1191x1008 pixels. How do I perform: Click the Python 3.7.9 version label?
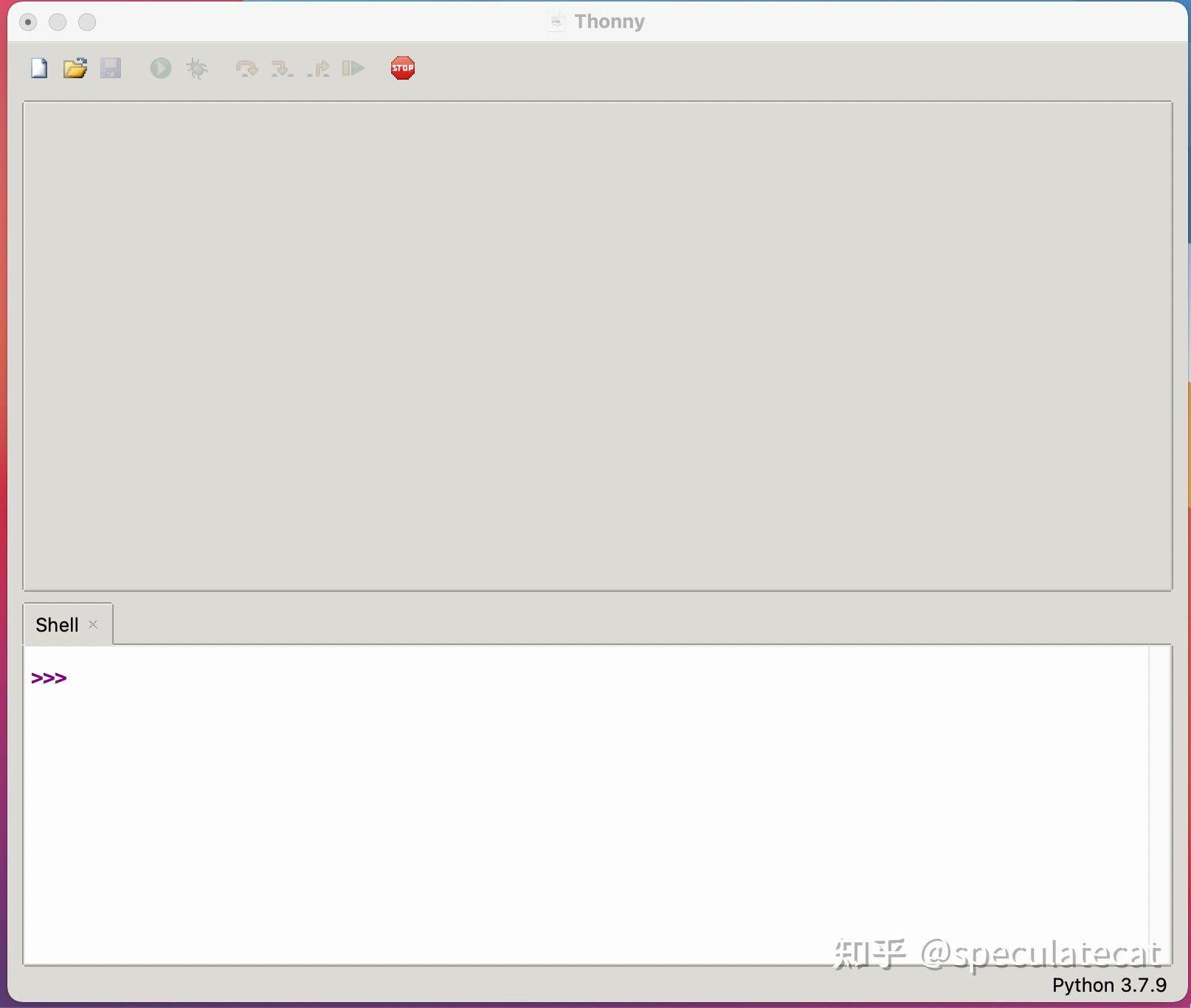coord(1110,984)
